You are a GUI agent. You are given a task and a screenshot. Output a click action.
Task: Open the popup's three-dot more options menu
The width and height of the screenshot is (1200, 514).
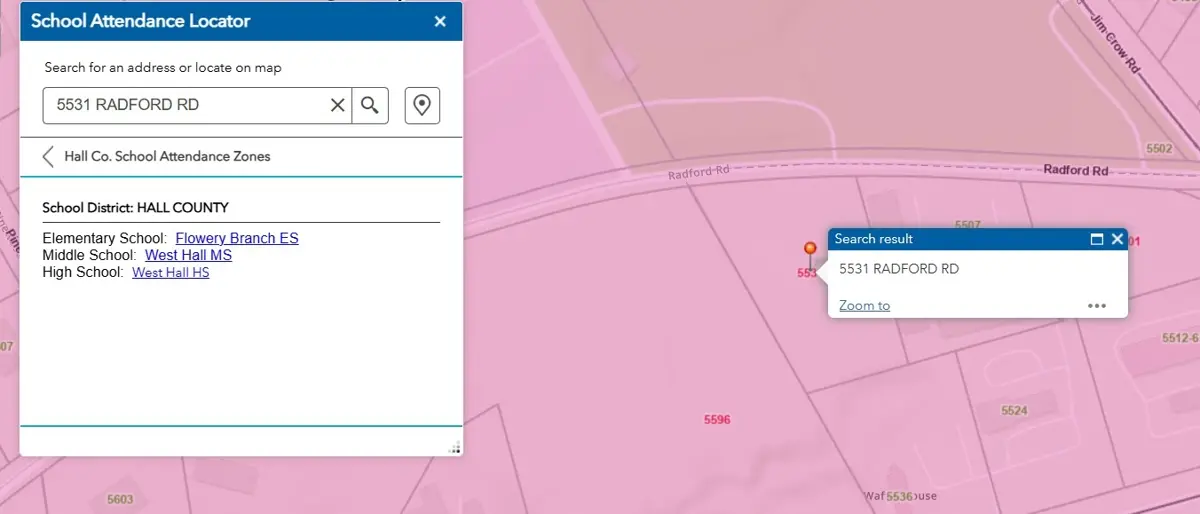(1097, 306)
